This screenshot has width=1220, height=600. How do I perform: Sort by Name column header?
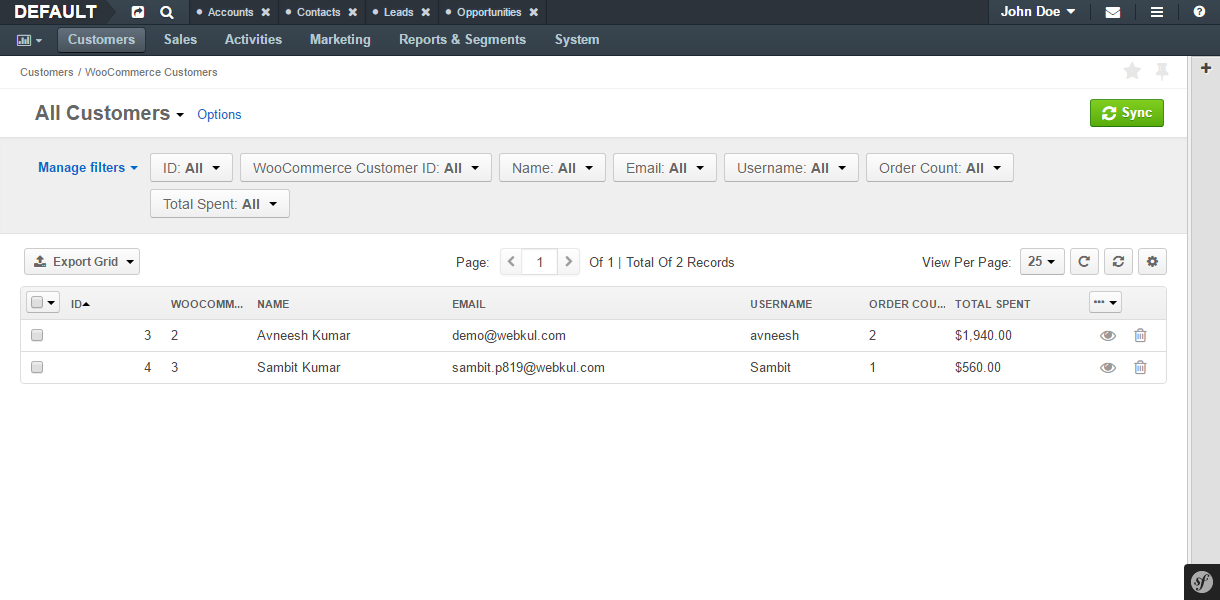[273, 304]
